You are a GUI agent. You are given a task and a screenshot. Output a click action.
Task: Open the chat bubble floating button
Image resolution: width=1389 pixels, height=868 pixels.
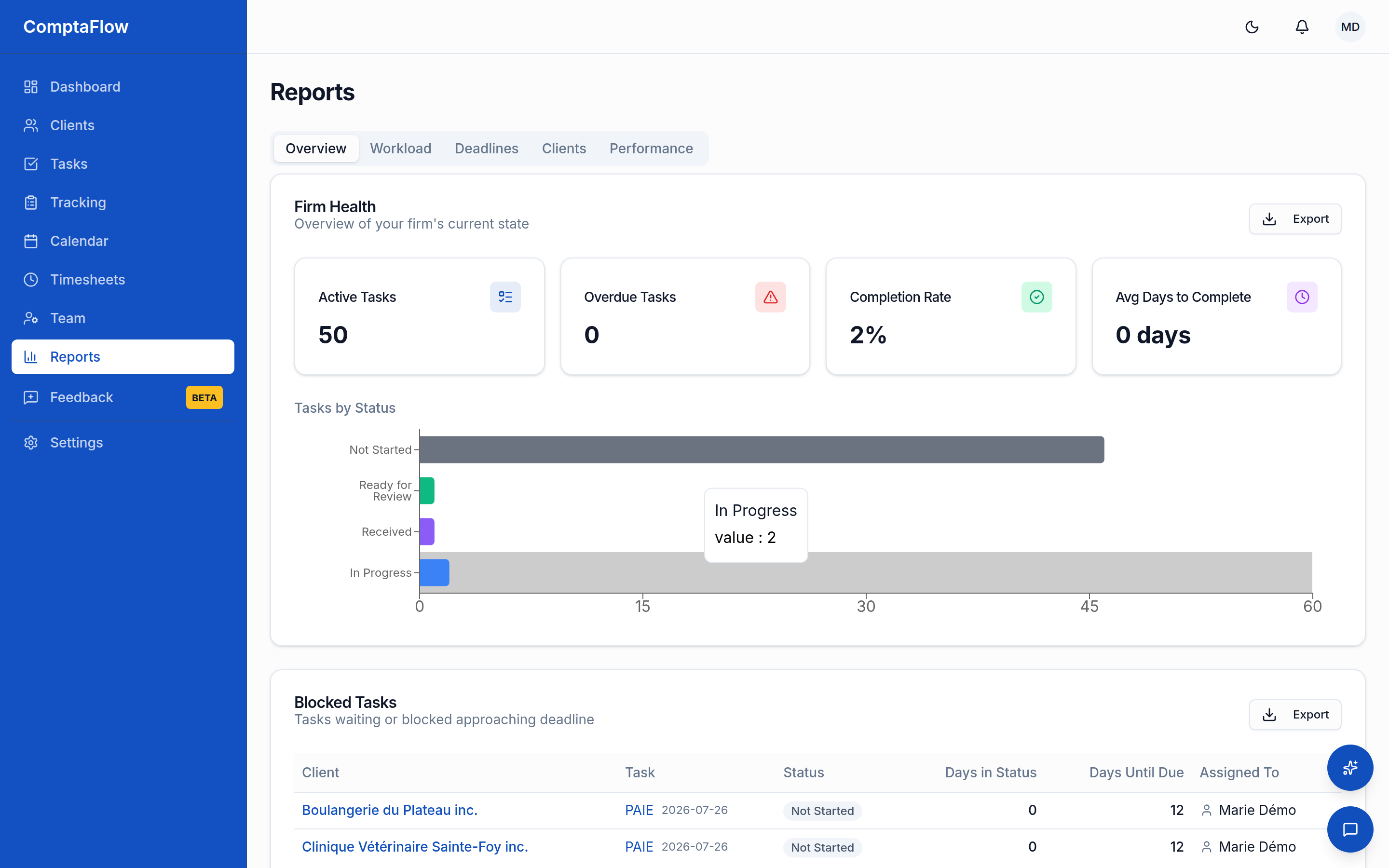[x=1350, y=829]
